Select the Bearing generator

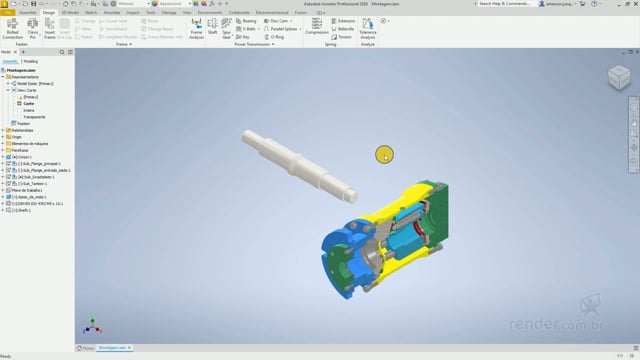point(246,21)
